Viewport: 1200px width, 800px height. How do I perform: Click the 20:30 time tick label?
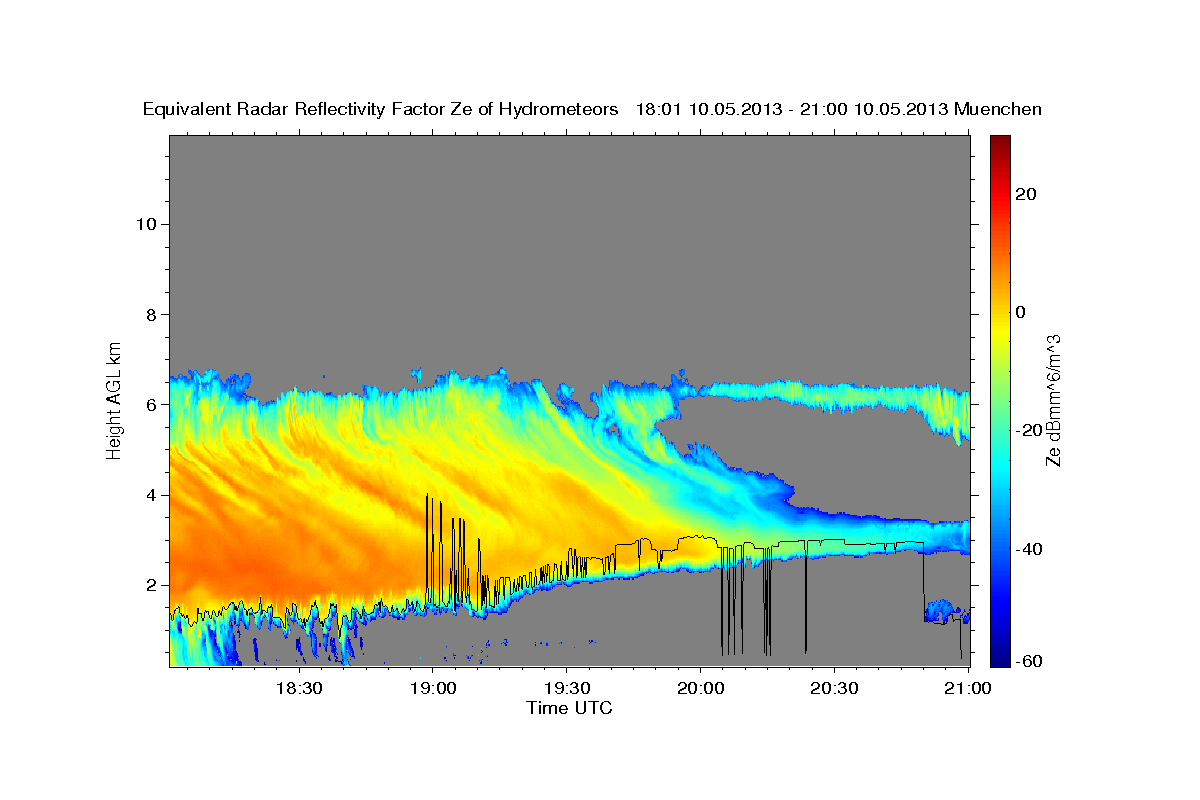(x=834, y=688)
